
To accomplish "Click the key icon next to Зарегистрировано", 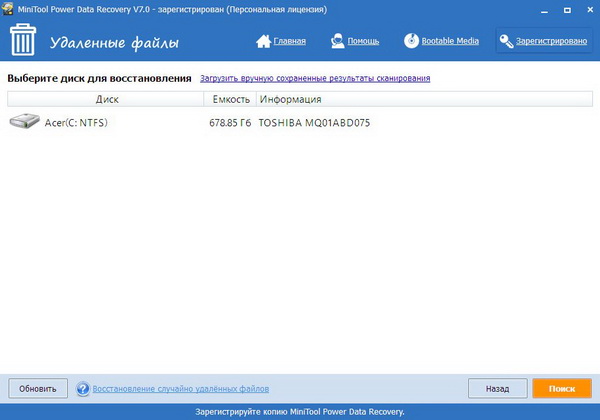I will 506,41.
